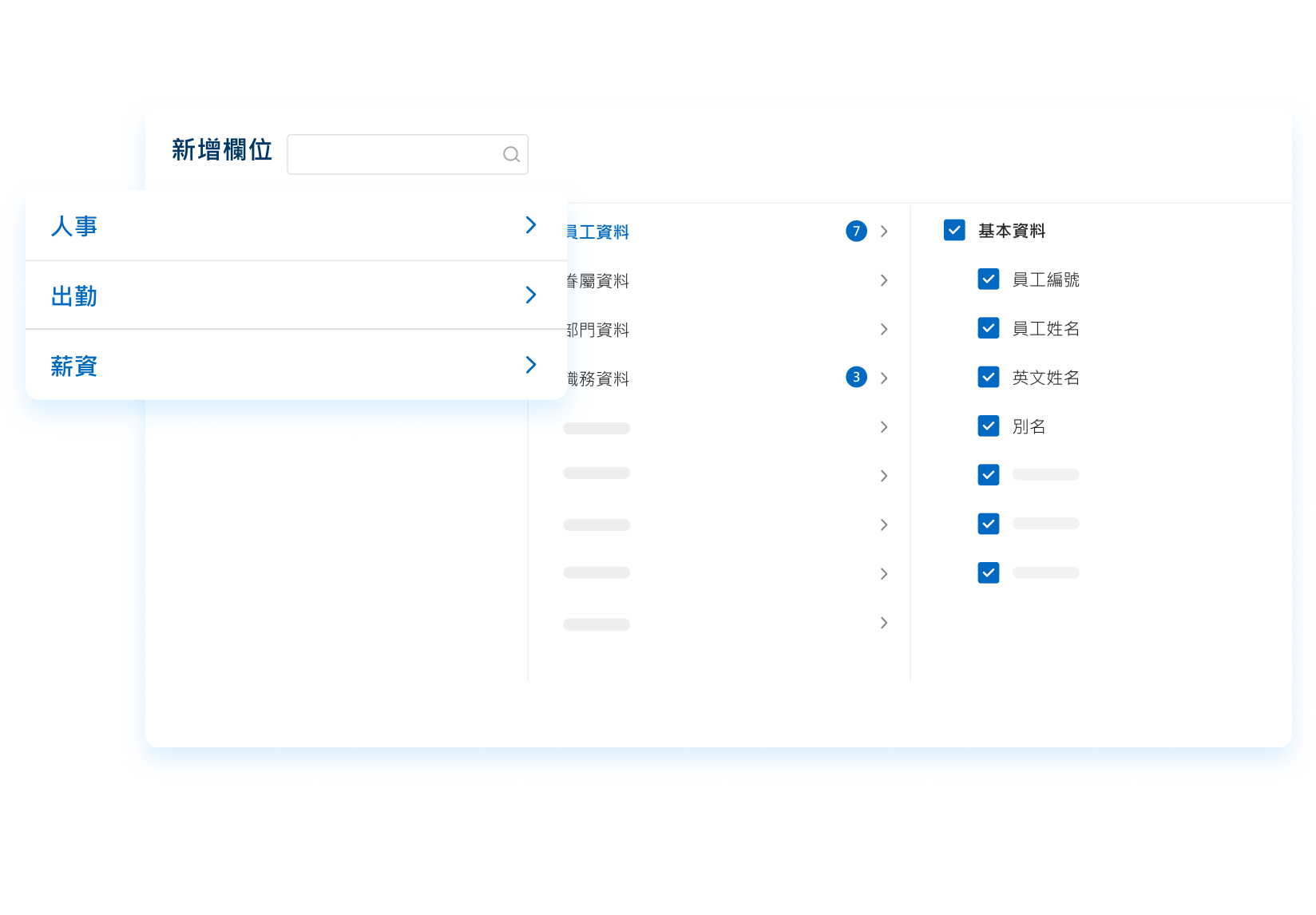This screenshot has height=915, width=1316.
Task: Click the badge showing 3 on 職務資料
Action: click(855, 378)
